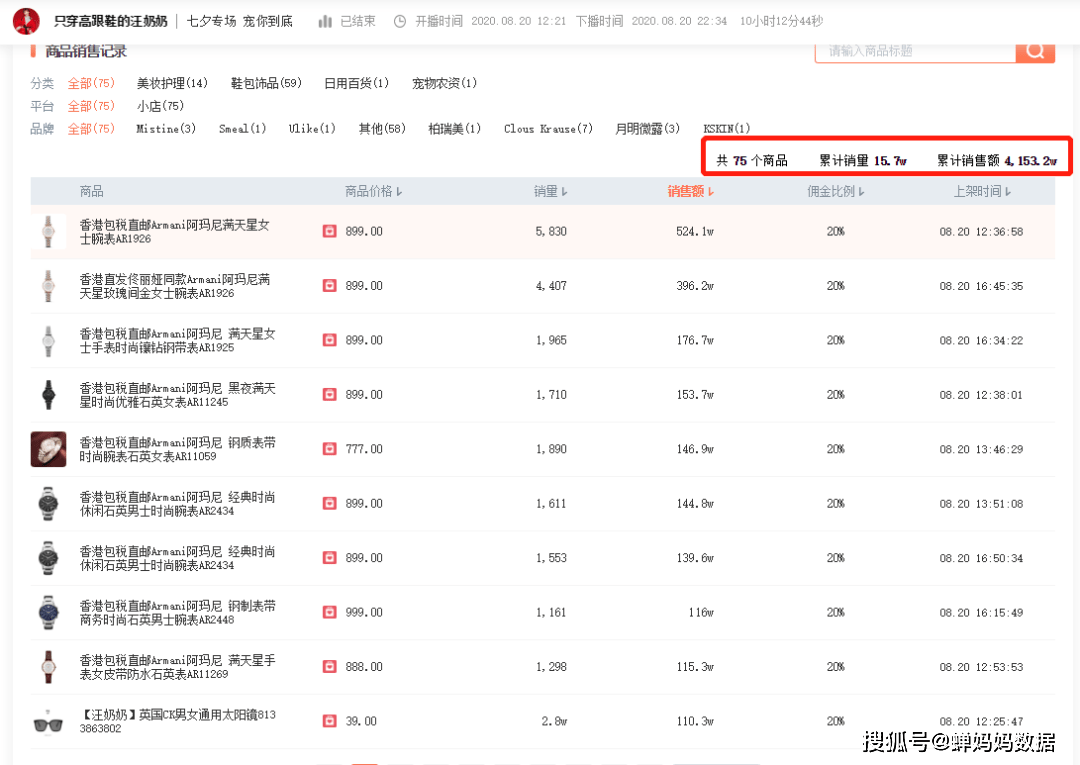Filter brand by Clous Krause(7)

tap(548, 129)
